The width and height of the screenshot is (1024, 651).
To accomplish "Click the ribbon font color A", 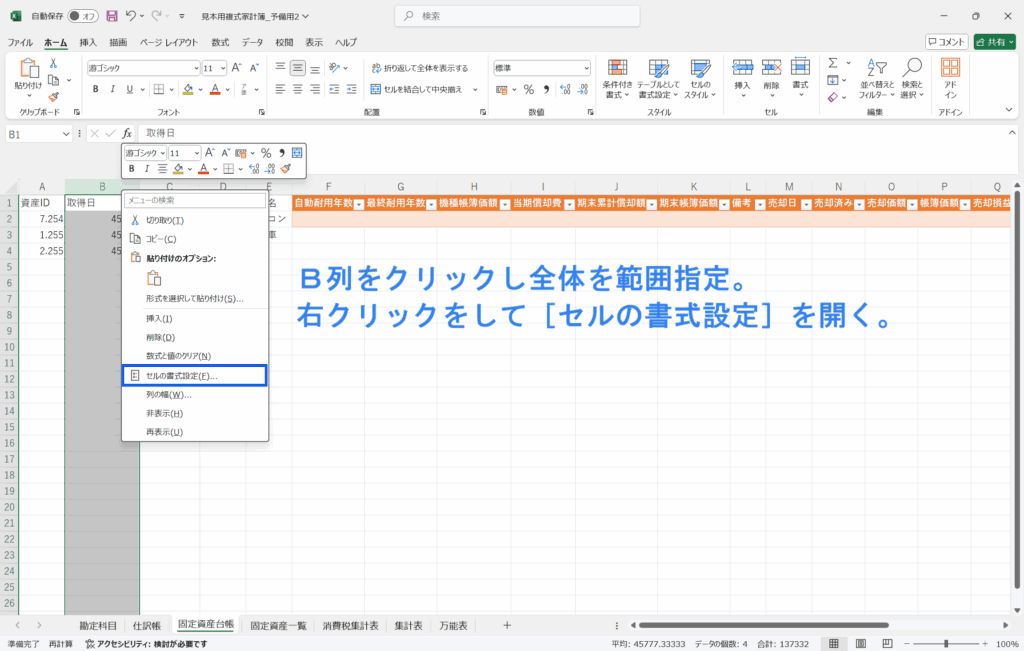I will point(215,89).
